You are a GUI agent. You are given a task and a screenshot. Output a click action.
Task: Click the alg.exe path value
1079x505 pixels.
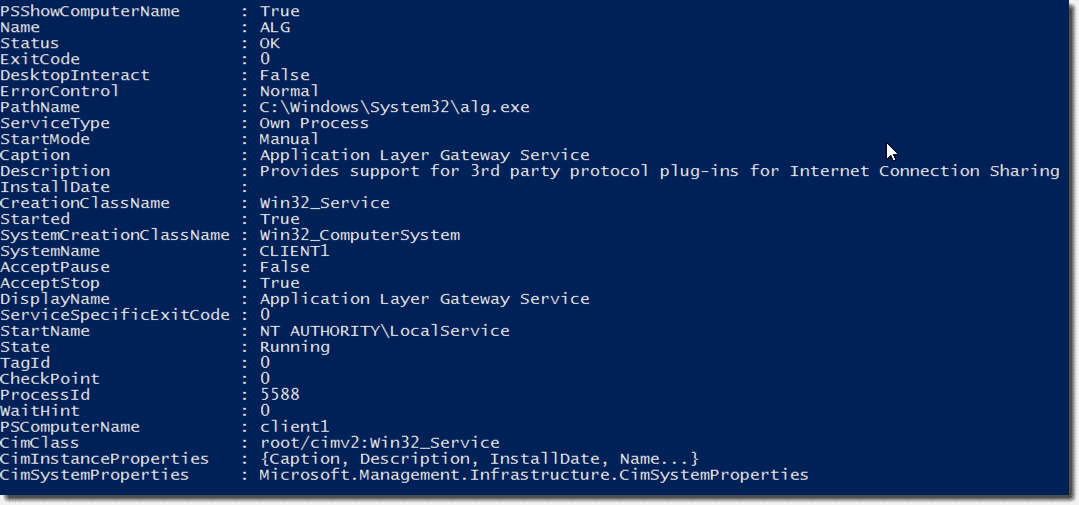click(x=394, y=107)
